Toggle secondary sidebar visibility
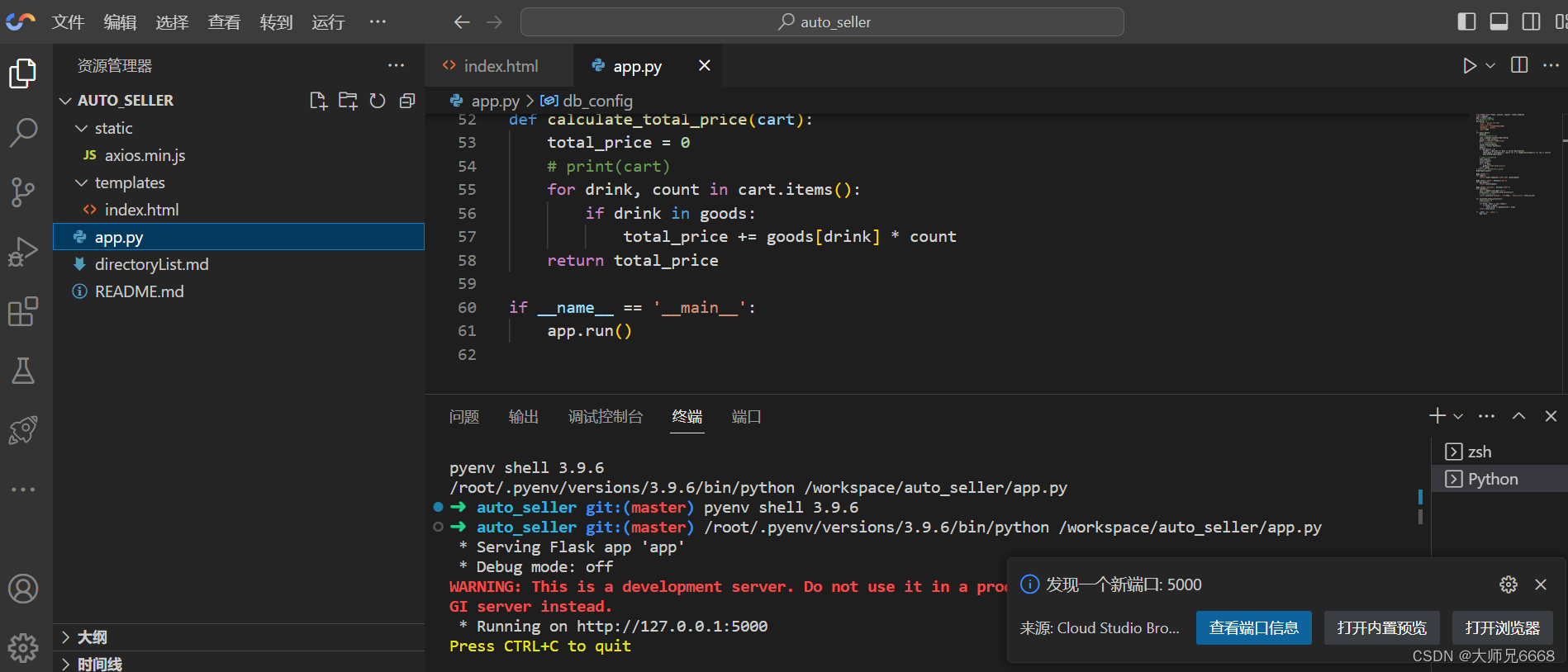Image resolution: width=1568 pixels, height=672 pixels. coord(1531,21)
